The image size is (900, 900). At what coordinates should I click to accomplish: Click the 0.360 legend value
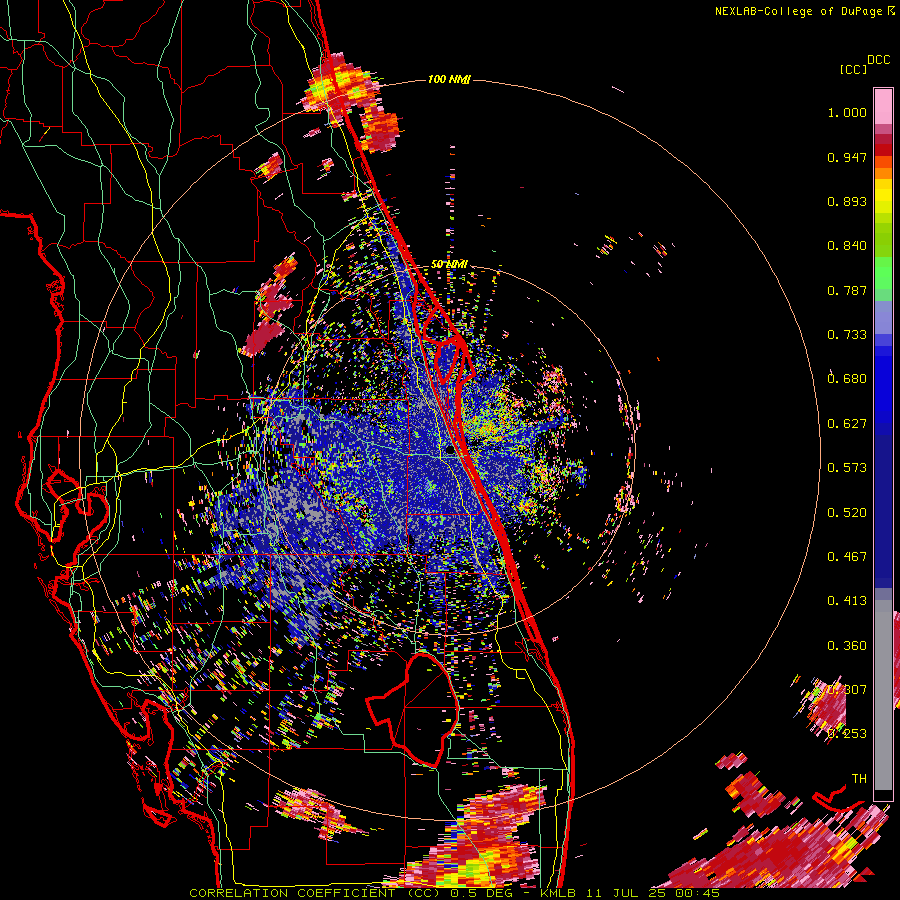coord(847,646)
